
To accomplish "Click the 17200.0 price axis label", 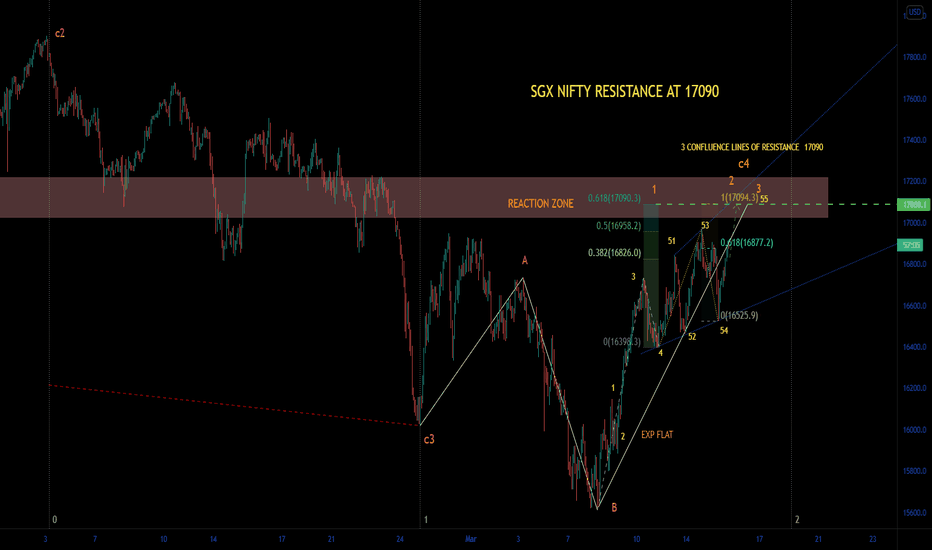I will click(914, 181).
